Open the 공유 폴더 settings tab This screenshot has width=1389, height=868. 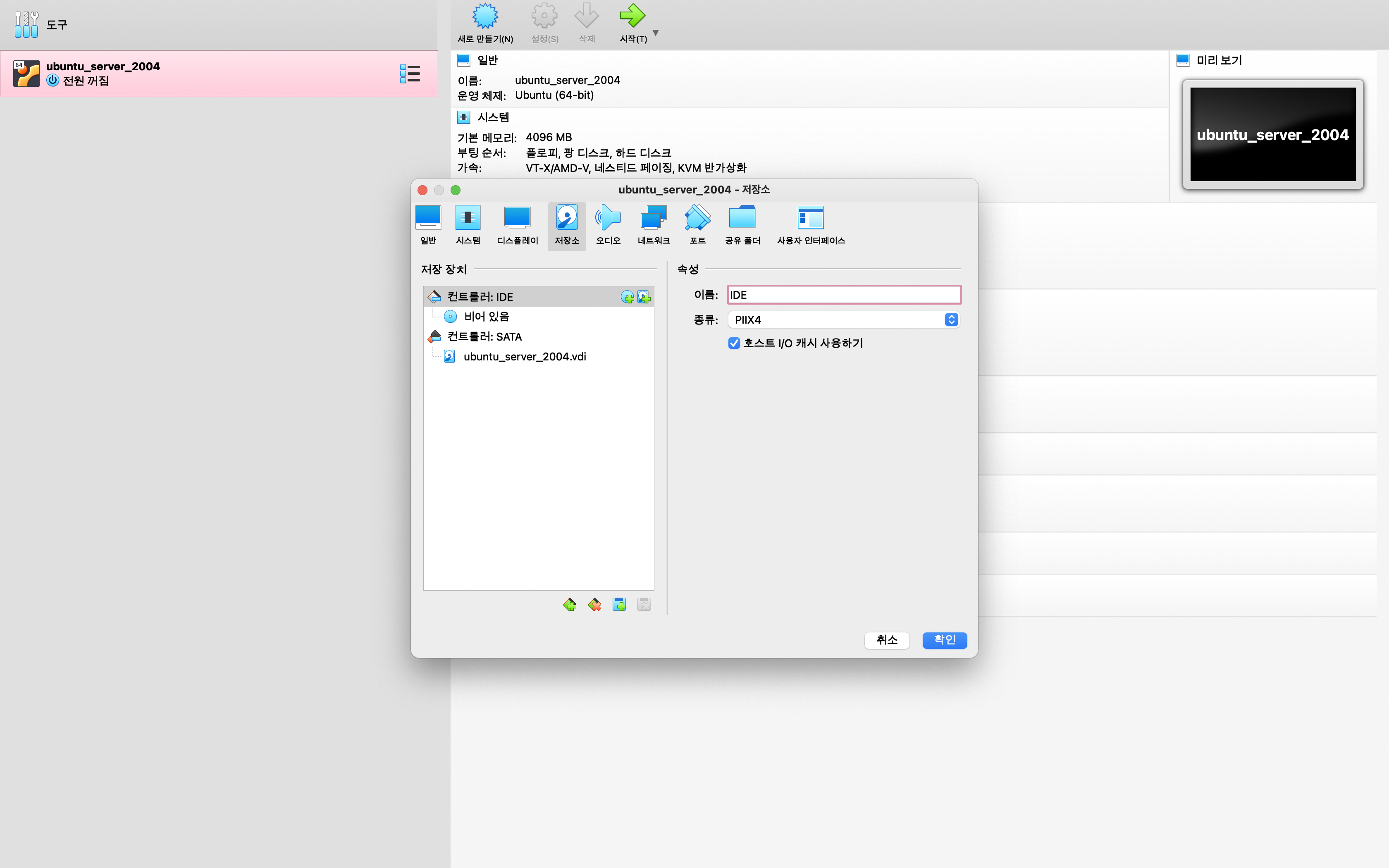point(742,225)
